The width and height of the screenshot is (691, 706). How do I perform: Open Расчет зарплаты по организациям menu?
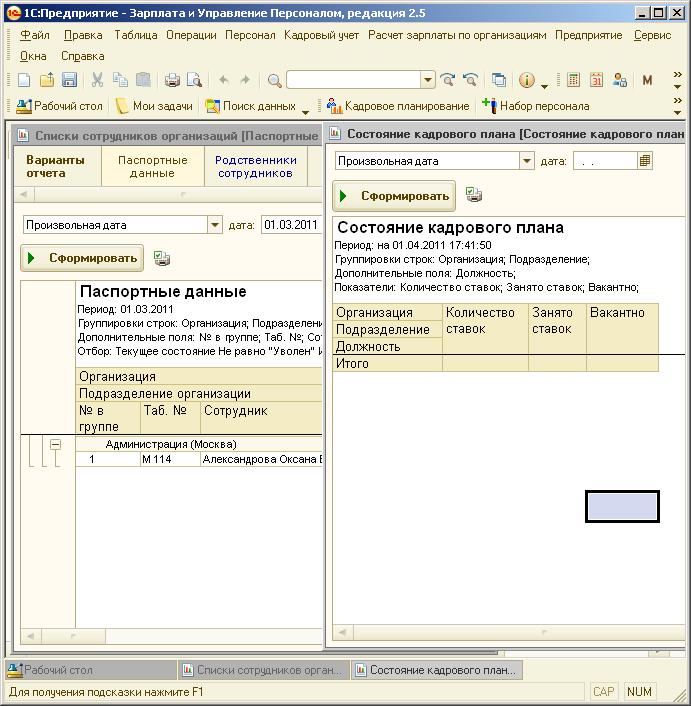457,35
